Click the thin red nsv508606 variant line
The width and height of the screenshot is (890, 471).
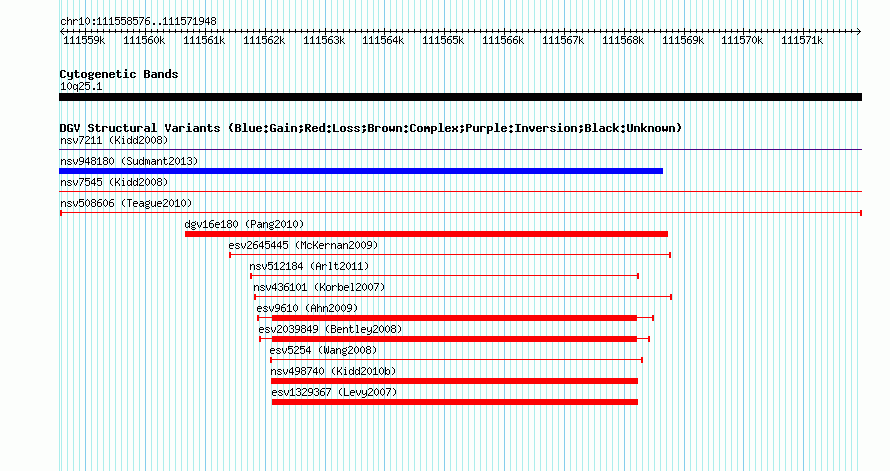tap(461, 213)
